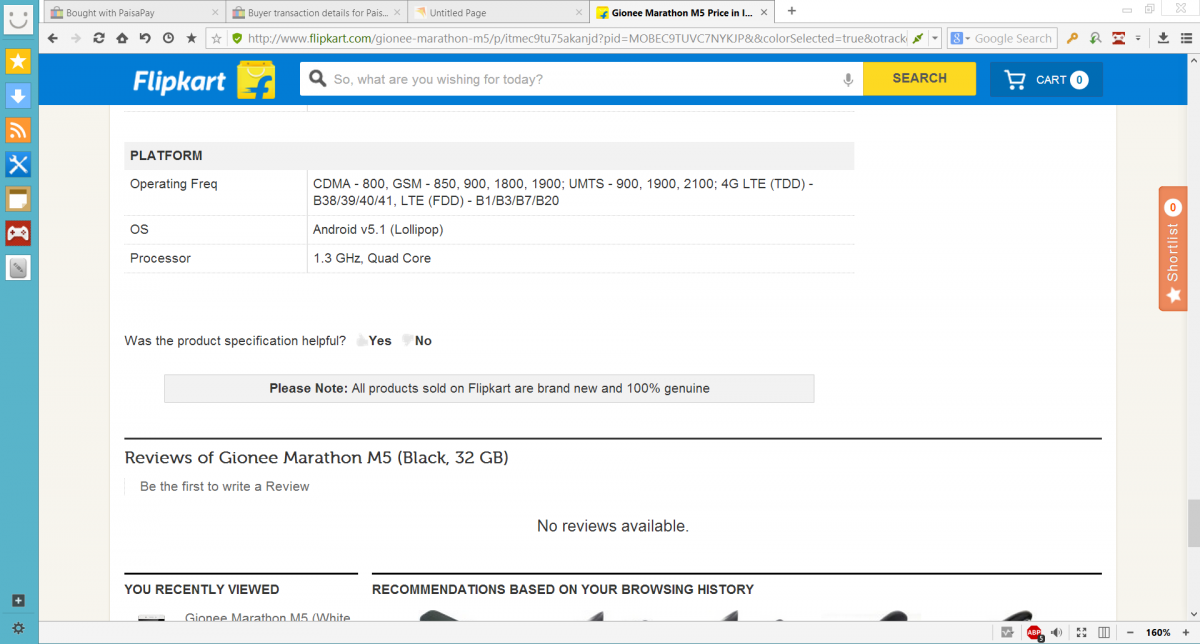Image resolution: width=1200 pixels, height=644 pixels.
Task: Click the 160% zoom level
Action: tap(1158, 632)
